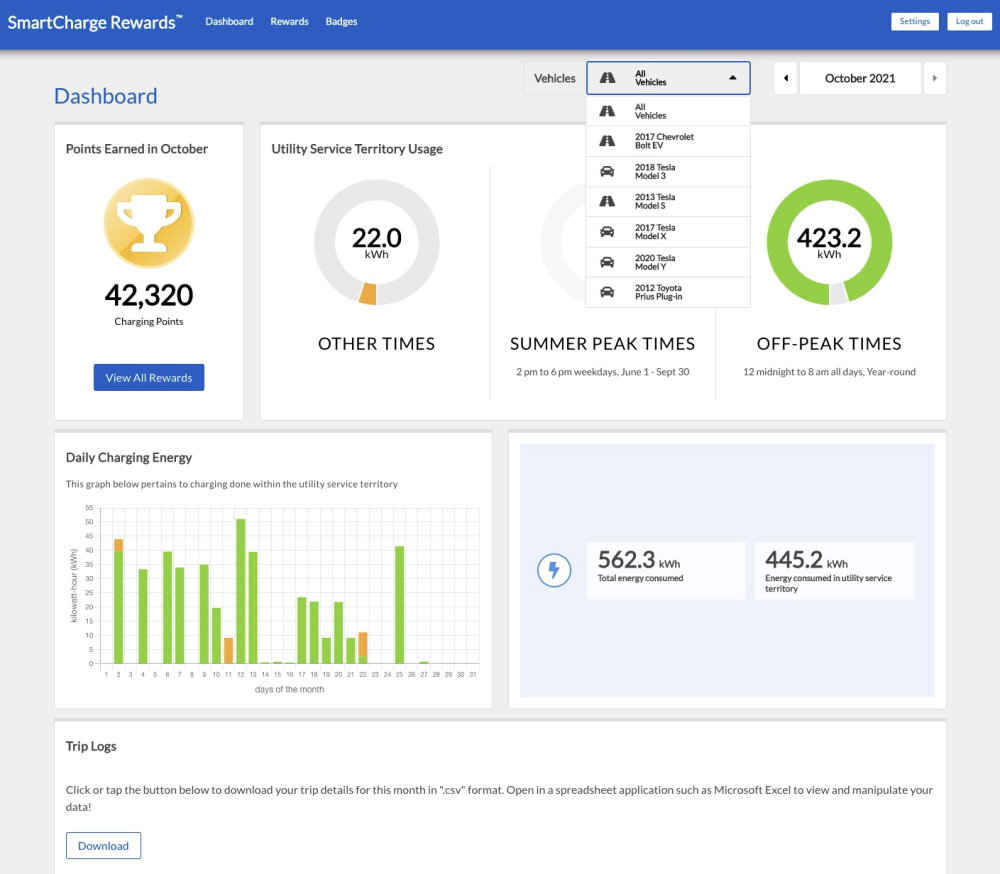
Task: Open the Badges navigation tab
Action: click(341, 21)
